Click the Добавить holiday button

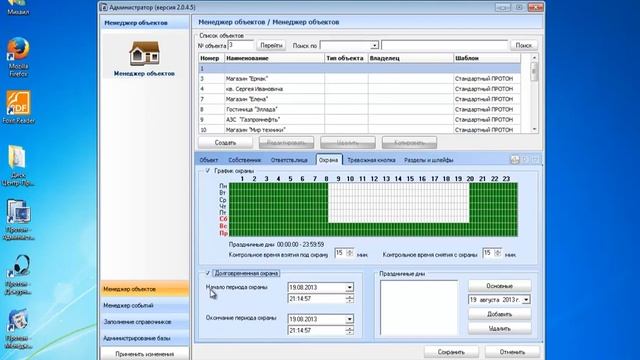500,314
